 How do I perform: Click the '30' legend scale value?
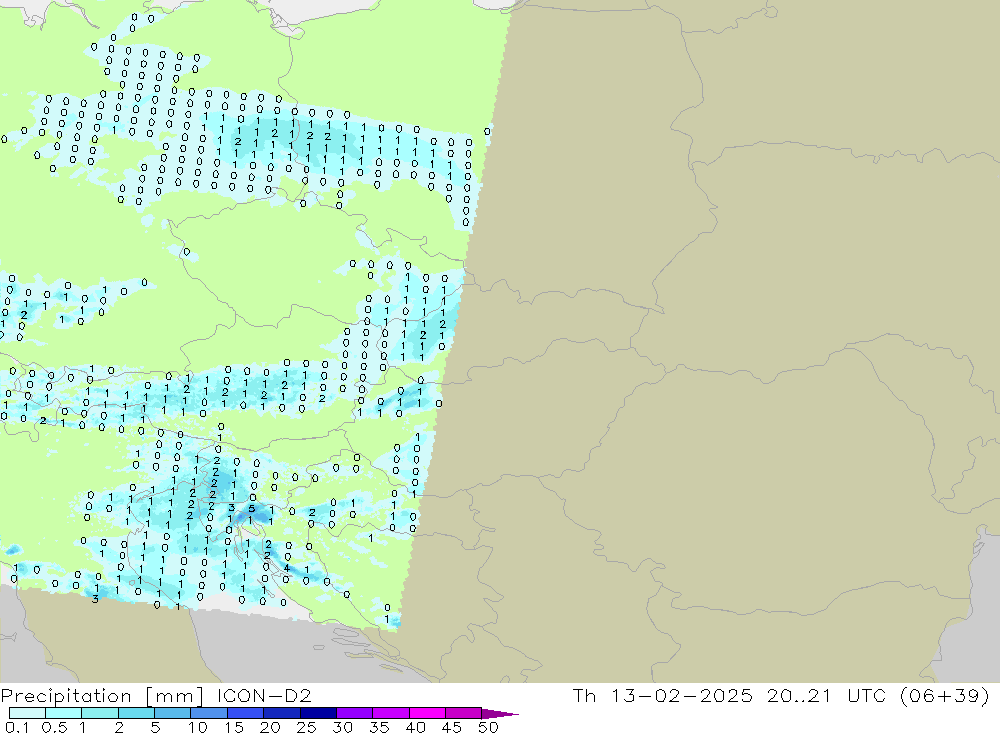click(343, 727)
